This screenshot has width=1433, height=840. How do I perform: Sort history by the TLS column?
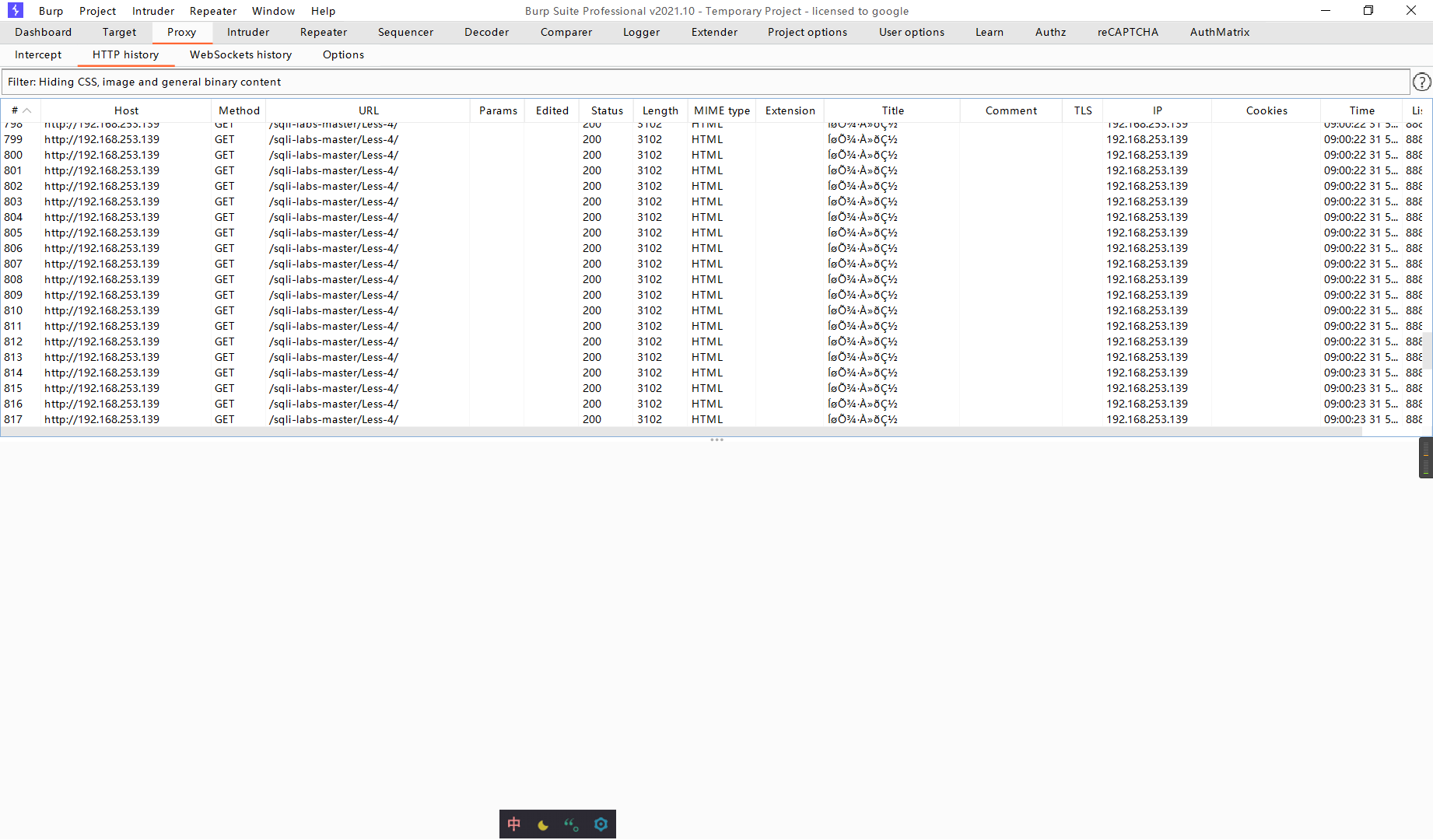tap(1083, 110)
